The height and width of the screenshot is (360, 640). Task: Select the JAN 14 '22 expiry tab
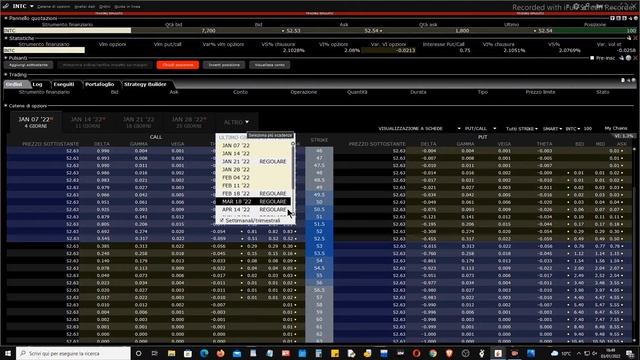click(88, 122)
